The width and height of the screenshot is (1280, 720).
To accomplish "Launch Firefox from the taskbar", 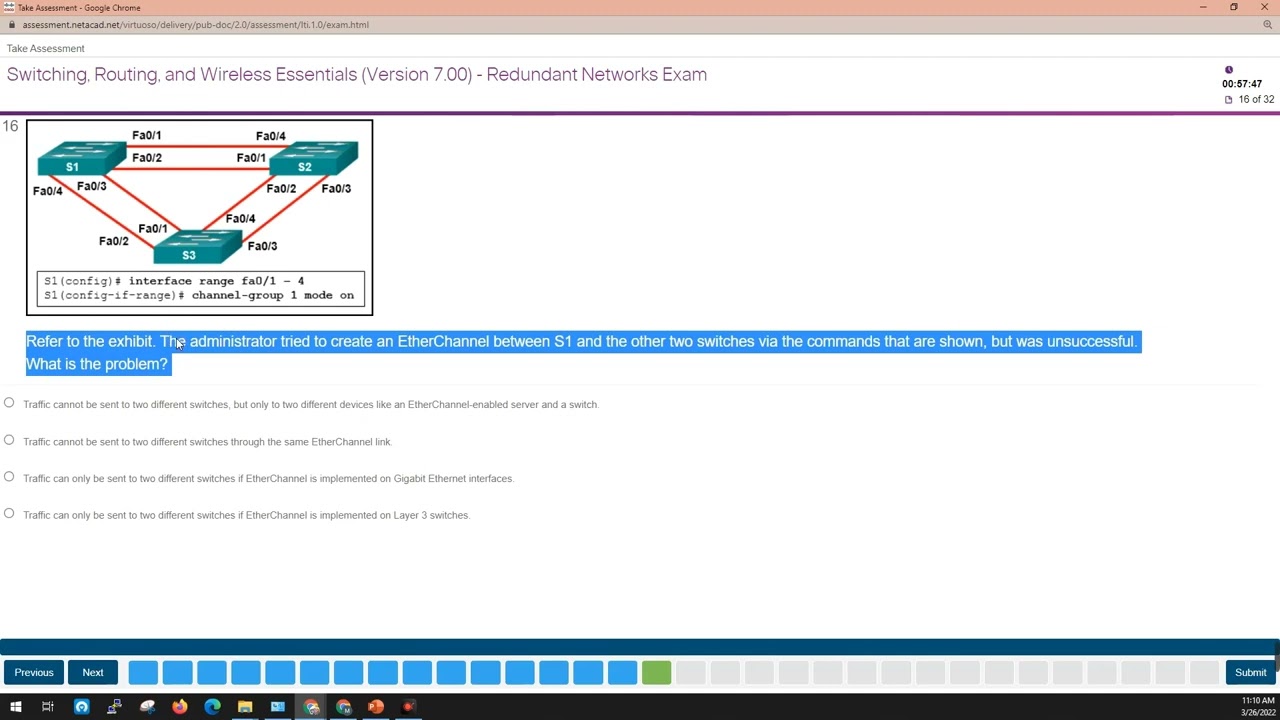I will click(180, 707).
